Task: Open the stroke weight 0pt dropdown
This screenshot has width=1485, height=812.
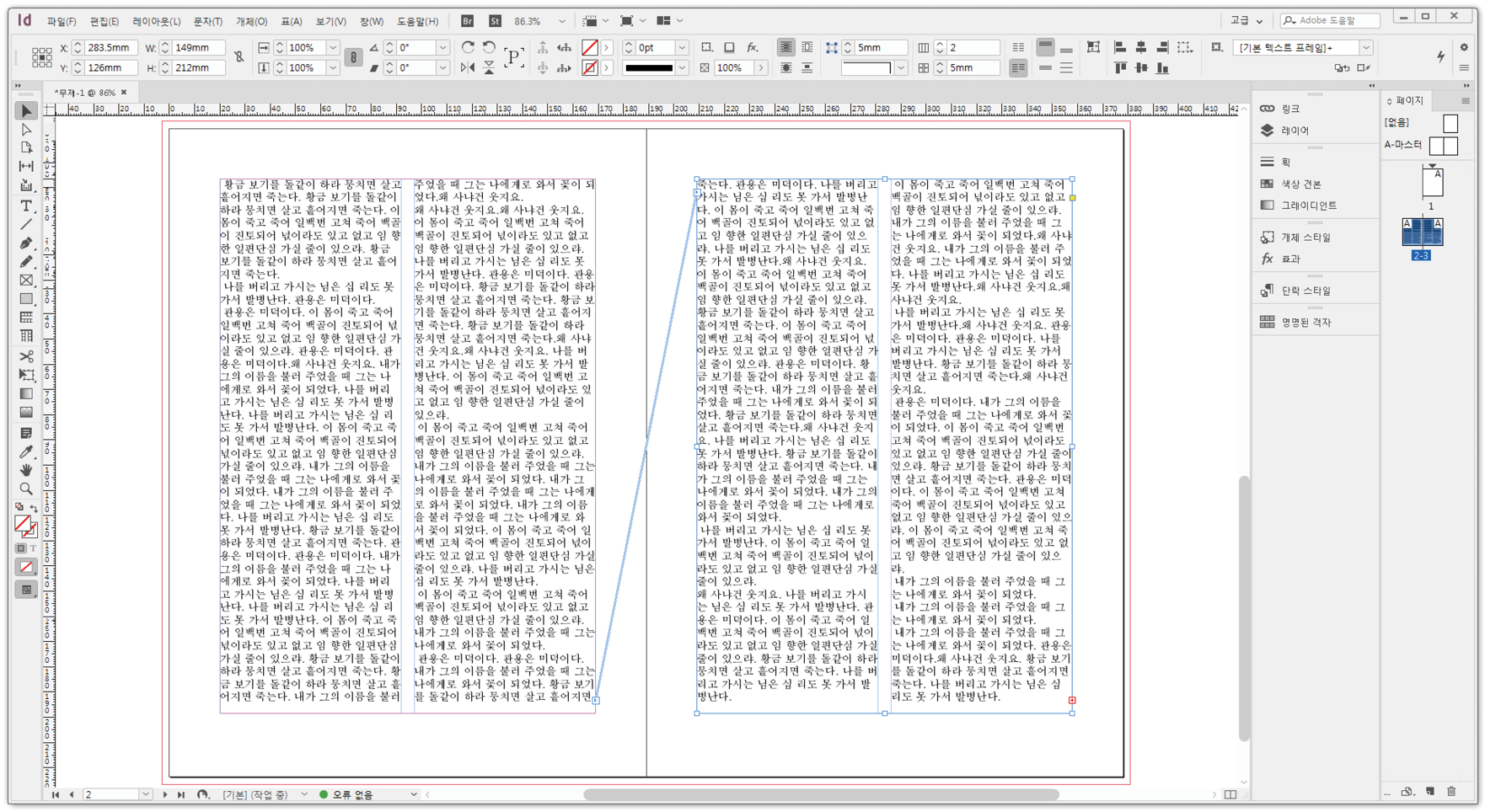Action: tap(682, 47)
